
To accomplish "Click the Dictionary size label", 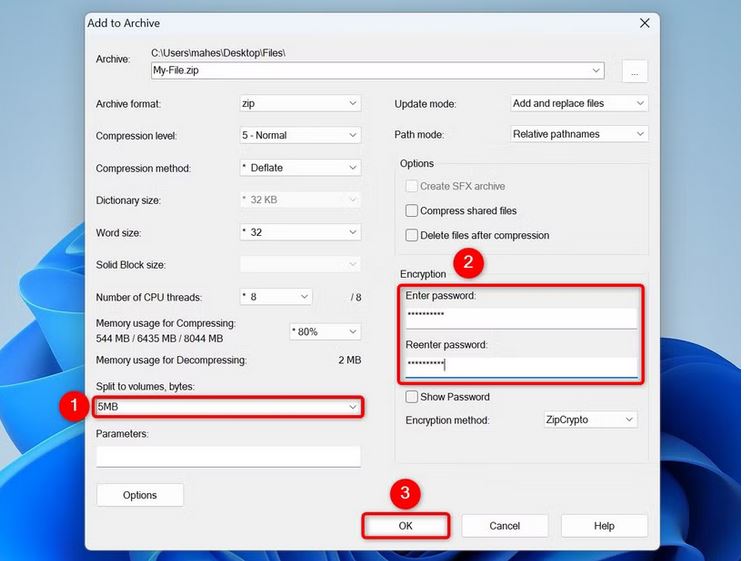I will [x=128, y=201].
